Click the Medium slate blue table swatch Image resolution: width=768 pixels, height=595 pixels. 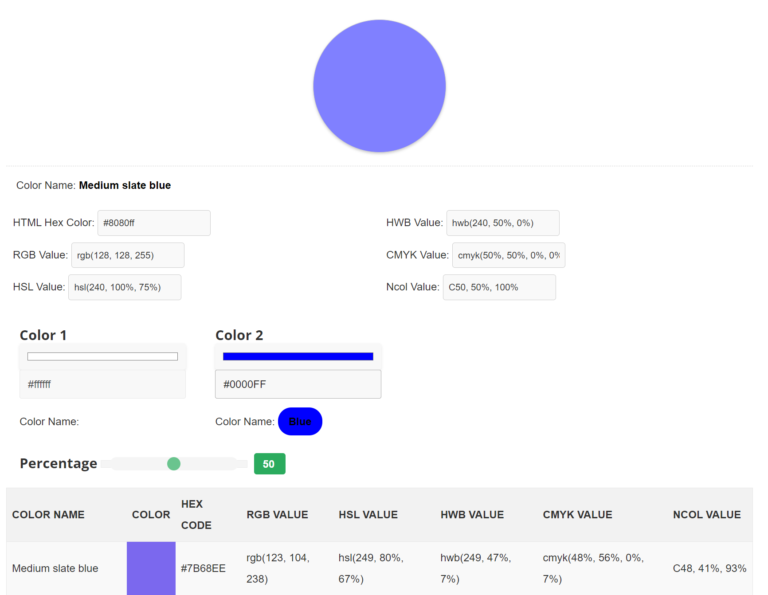pos(151,568)
